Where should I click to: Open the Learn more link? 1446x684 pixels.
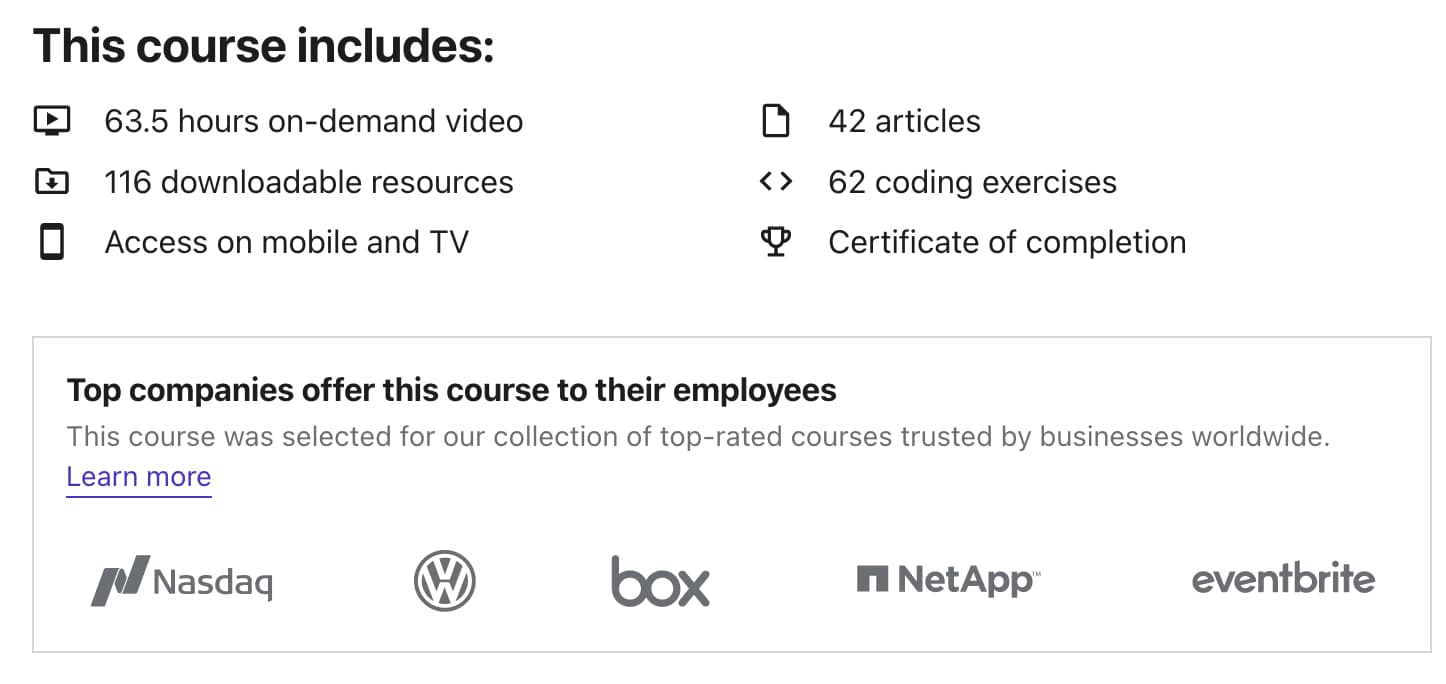[138, 477]
